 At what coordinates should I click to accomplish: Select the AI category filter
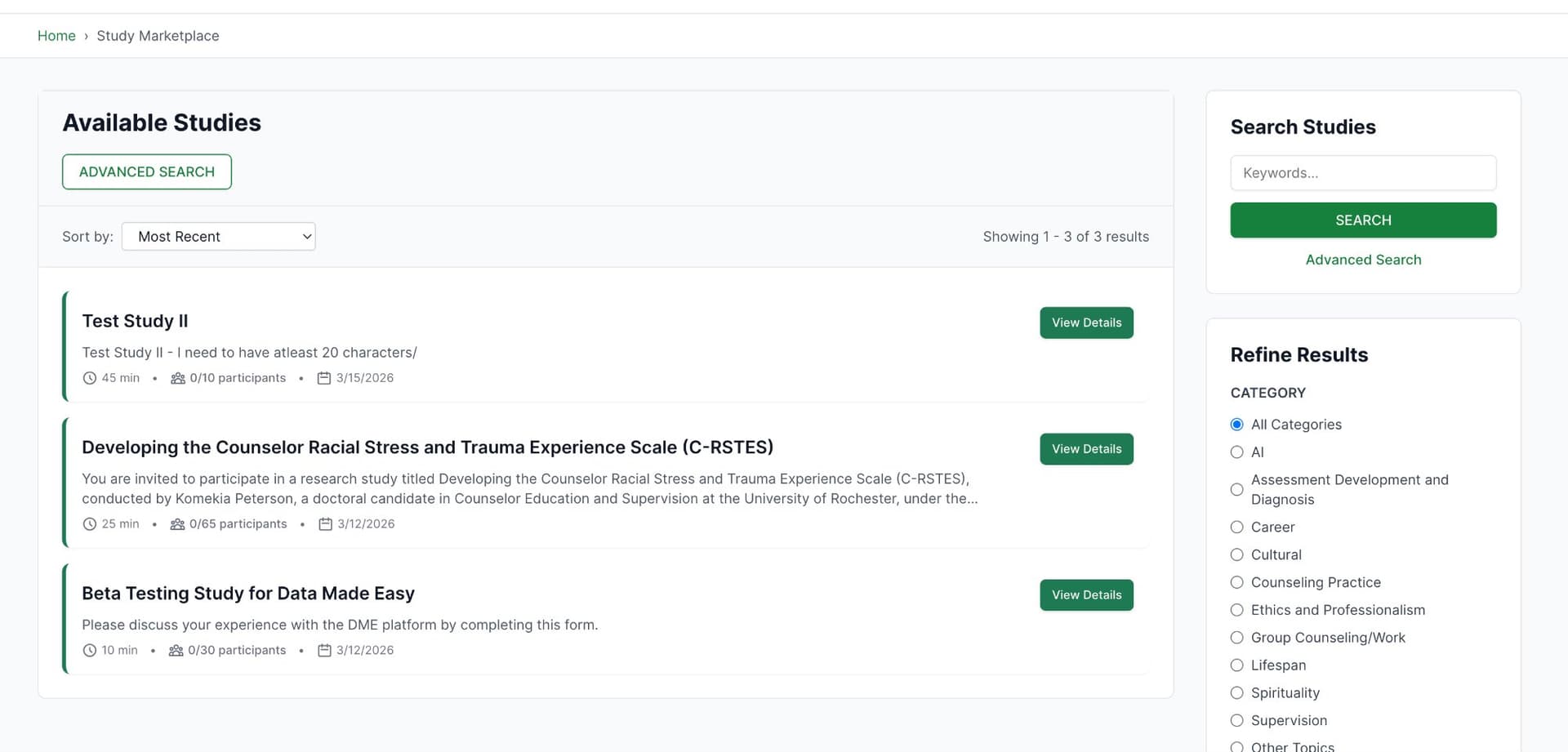(x=1236, y=452)
